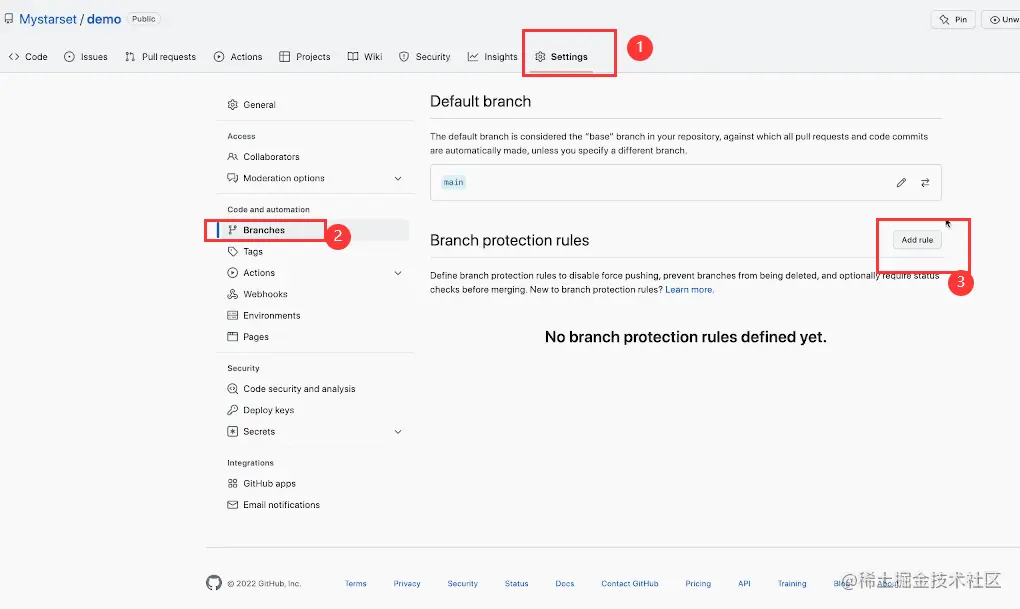Viewport: 1020px width, 609px height.
Task: Expand sidebar Actions chevron
Action: pos(398,273)
